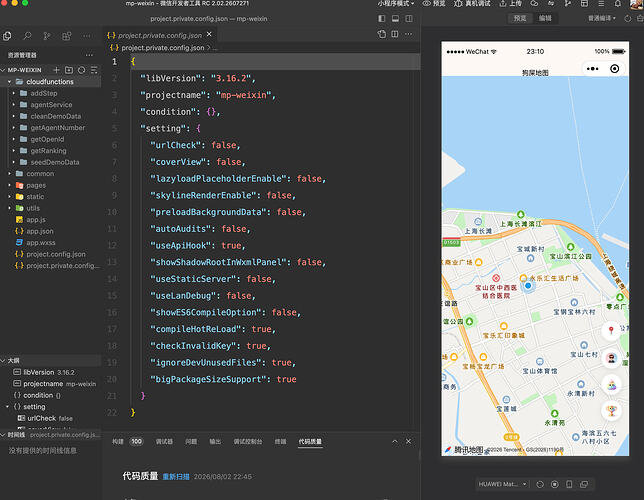
Task: Refresh the MP-WEIXIN explorer tree
Action: point(81,70)
